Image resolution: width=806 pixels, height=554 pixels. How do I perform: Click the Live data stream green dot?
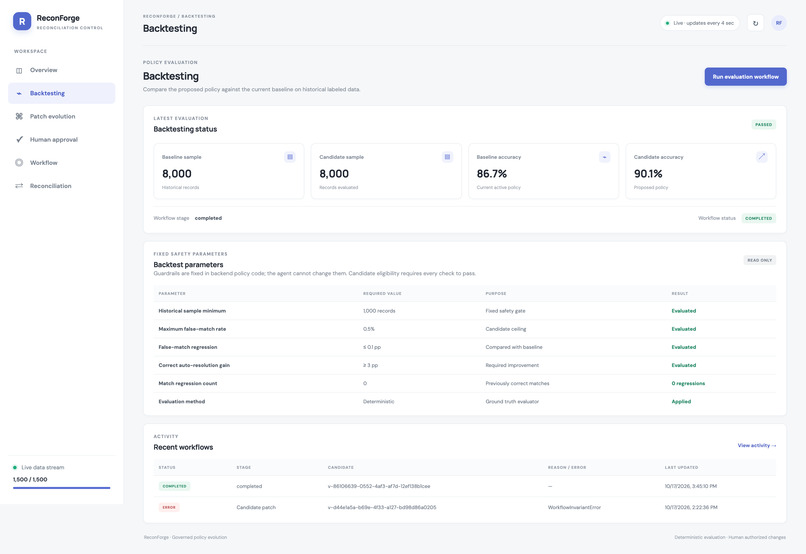15,468
